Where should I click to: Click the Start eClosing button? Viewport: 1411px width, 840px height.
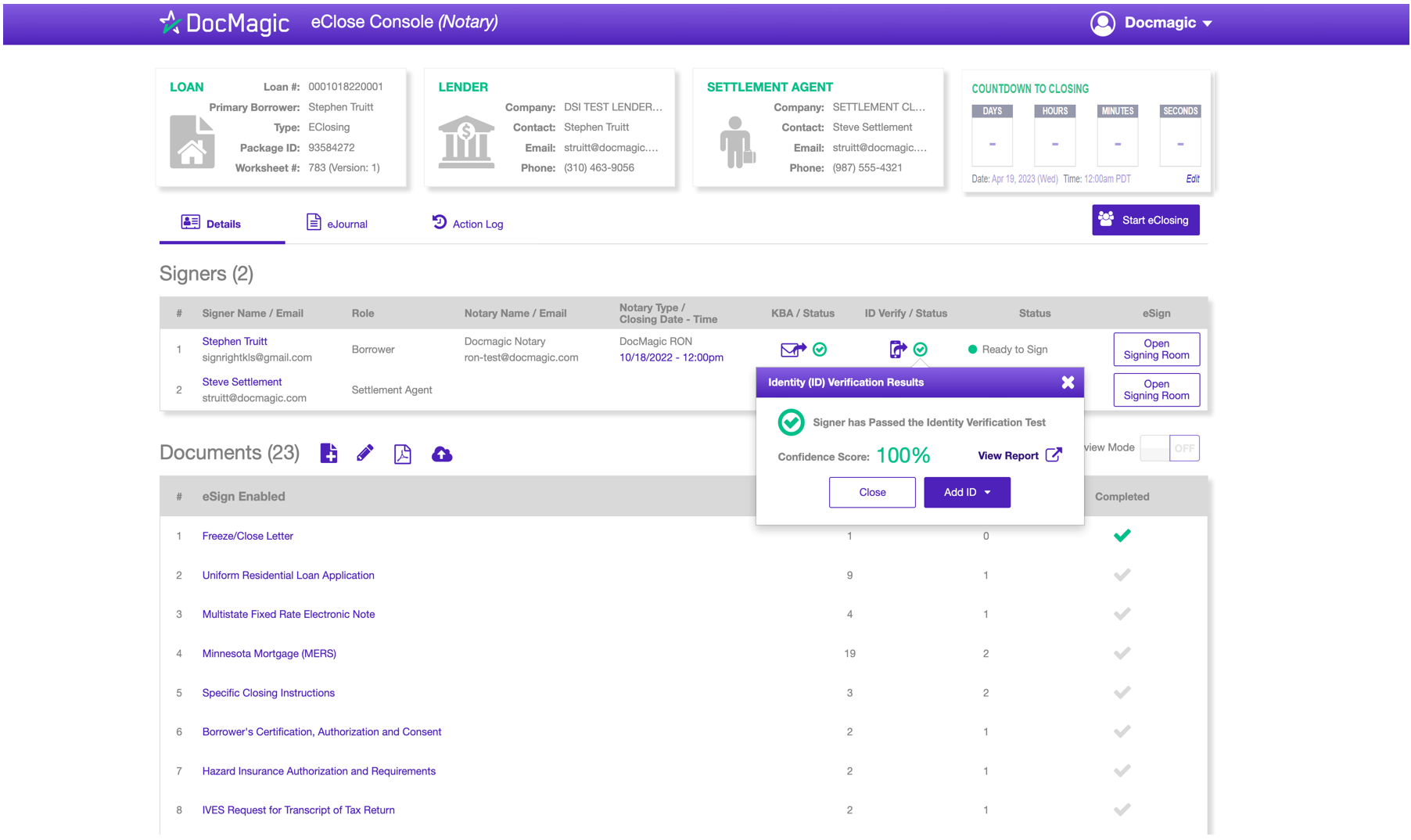coord(1145,220)
